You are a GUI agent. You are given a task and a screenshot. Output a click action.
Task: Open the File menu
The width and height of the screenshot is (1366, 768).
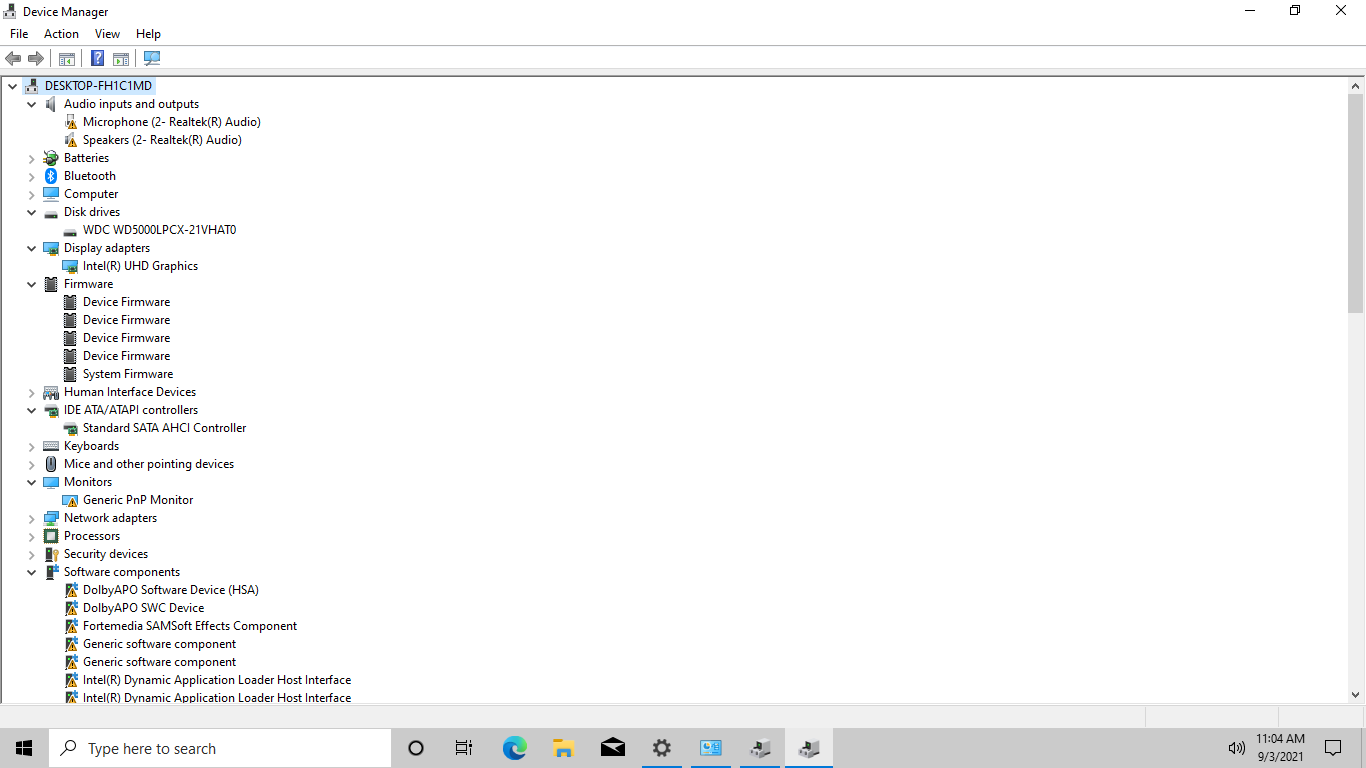19,34
